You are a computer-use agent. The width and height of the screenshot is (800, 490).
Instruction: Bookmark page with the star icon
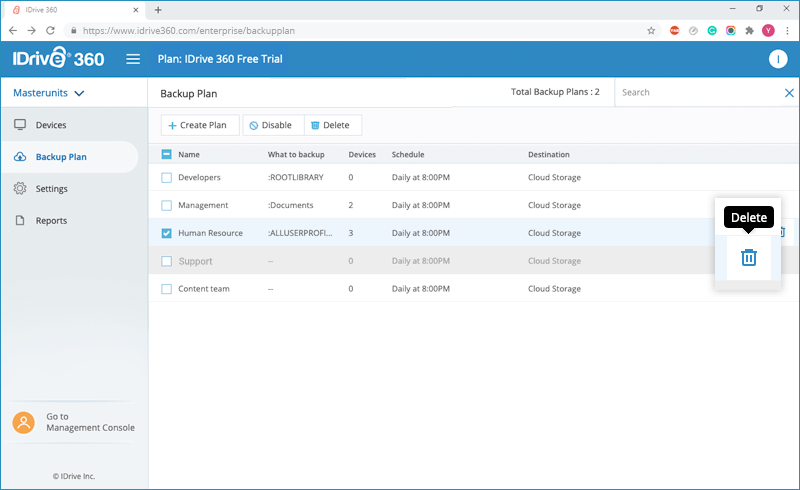point(651,31)
